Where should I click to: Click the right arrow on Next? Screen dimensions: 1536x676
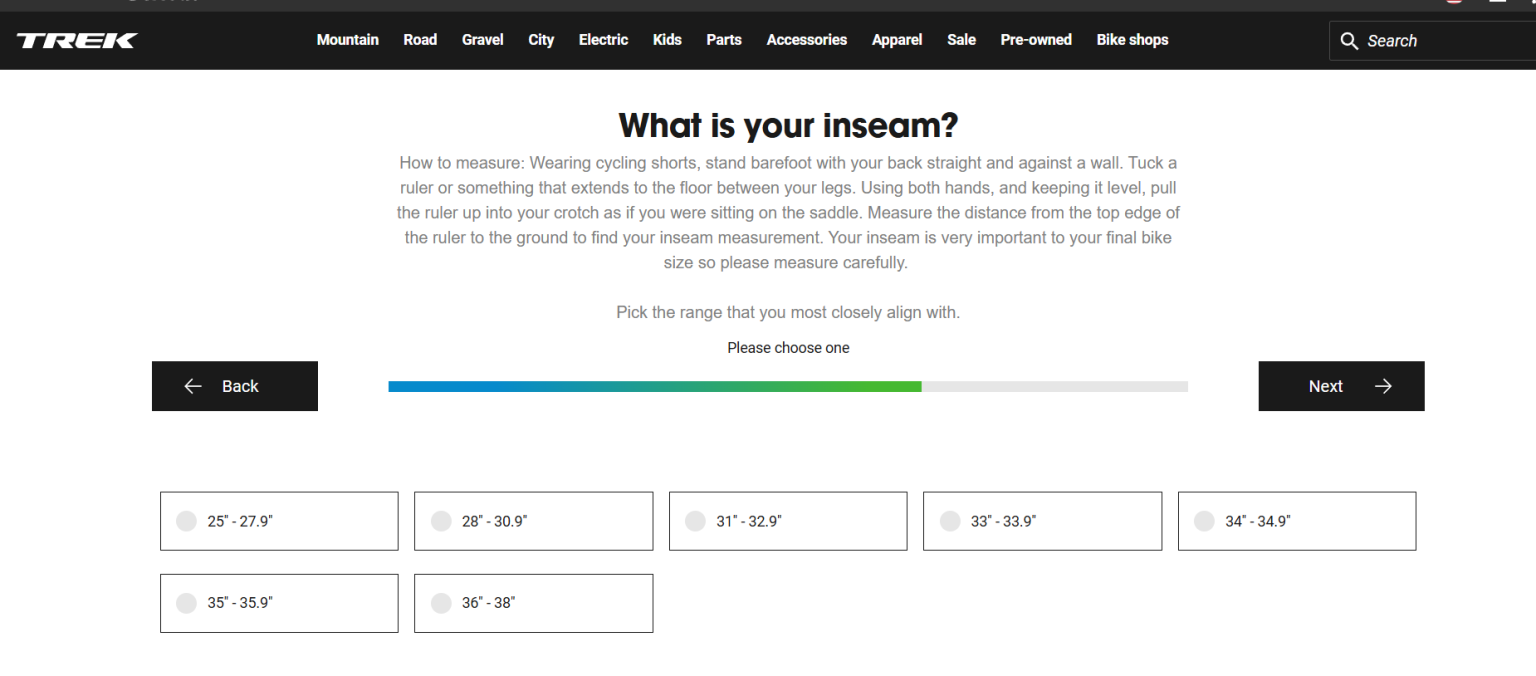(x=1383, y=386)
